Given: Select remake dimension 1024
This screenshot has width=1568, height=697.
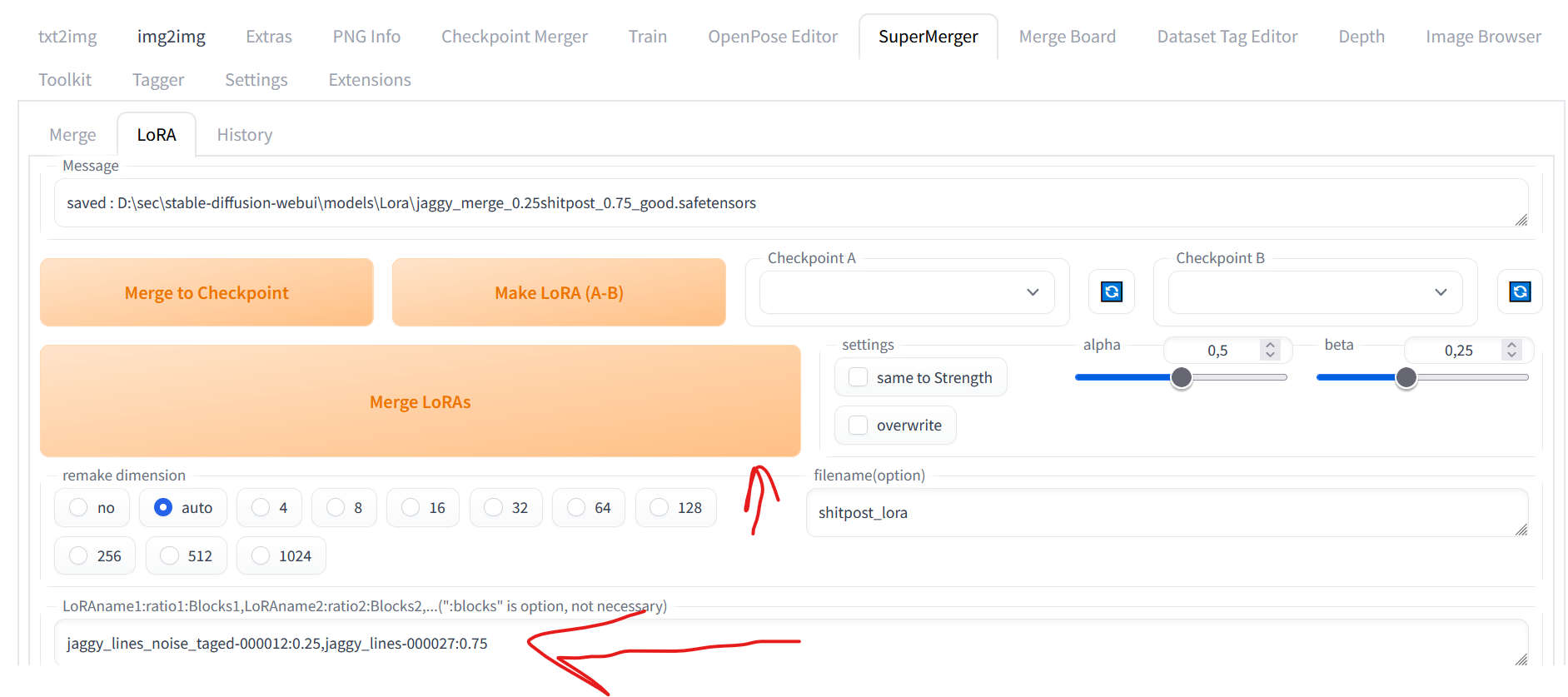Looking at the screenshot, I should coord(281,555).
